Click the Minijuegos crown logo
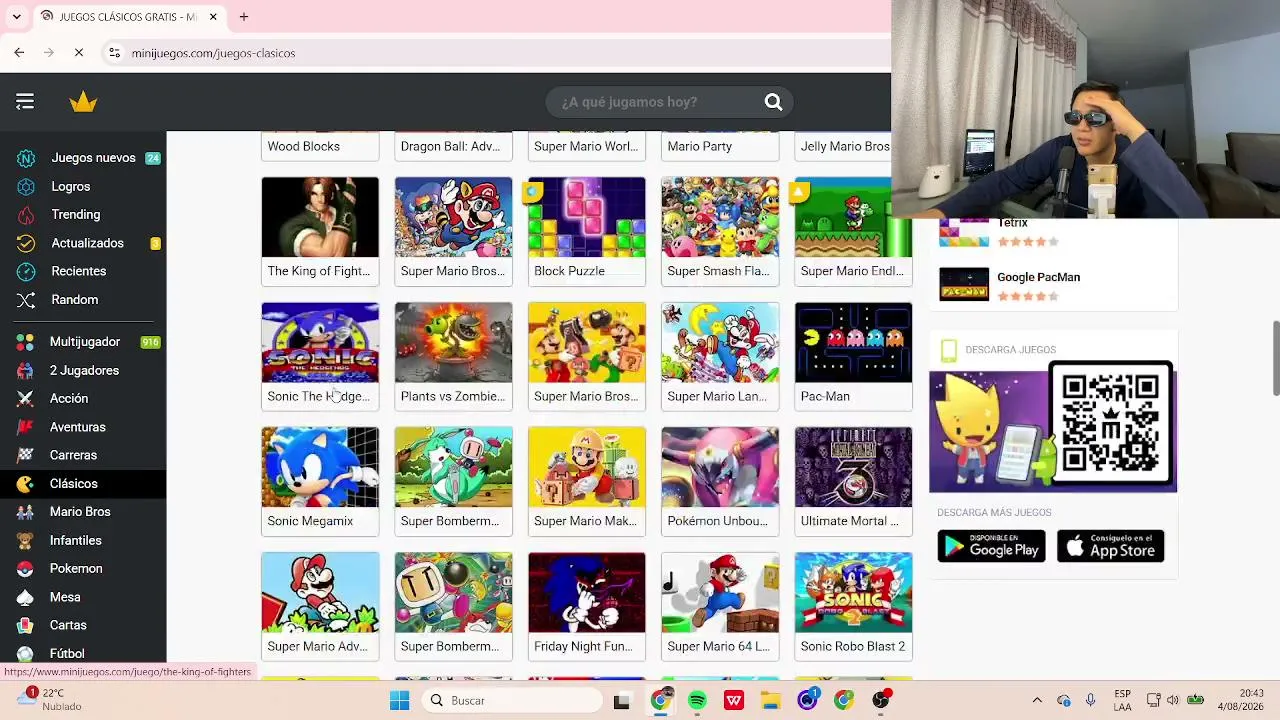The image size is (1280, 720). 83,101
